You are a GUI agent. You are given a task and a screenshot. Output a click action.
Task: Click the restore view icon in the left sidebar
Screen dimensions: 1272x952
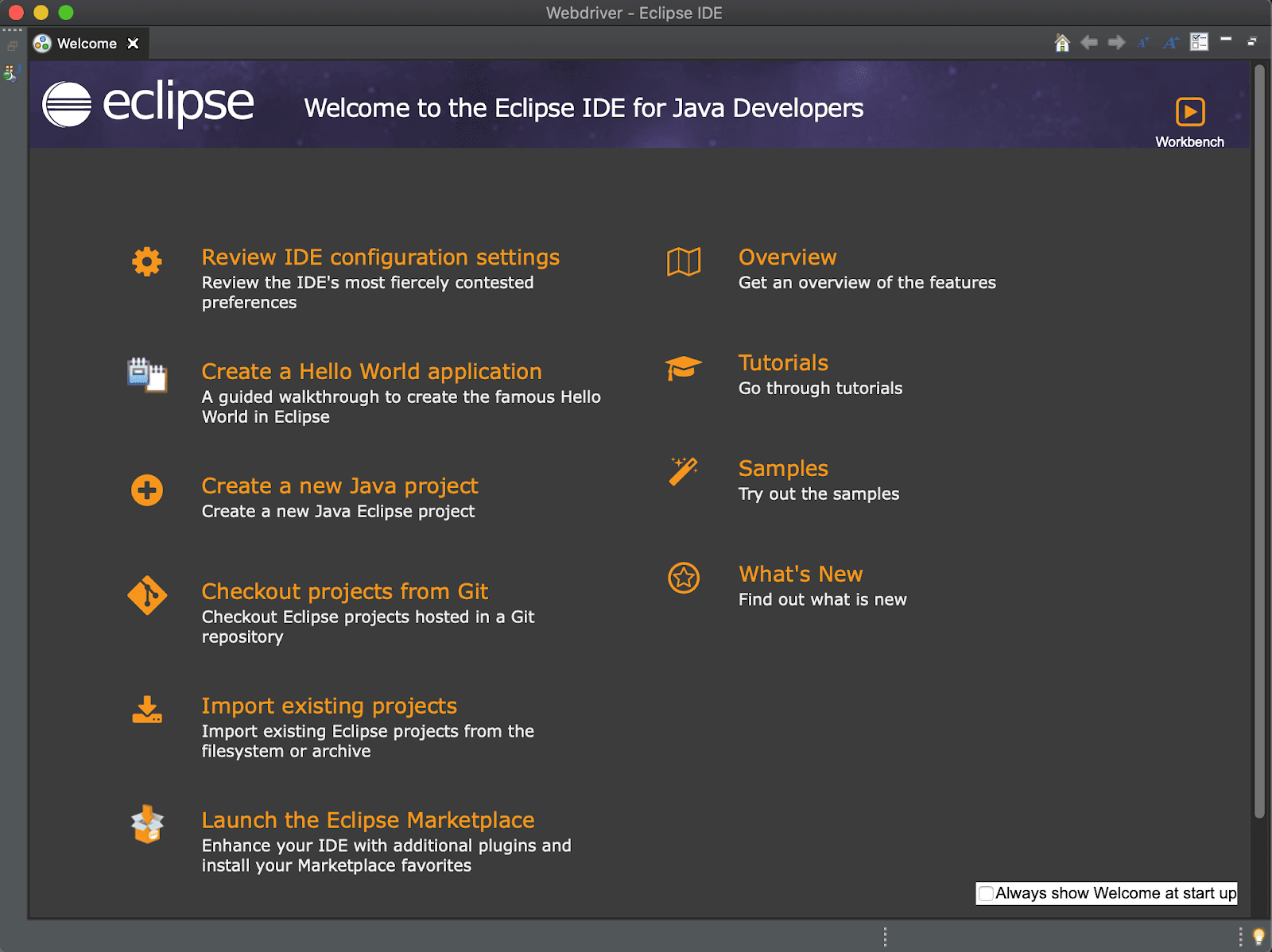[11, 45]
